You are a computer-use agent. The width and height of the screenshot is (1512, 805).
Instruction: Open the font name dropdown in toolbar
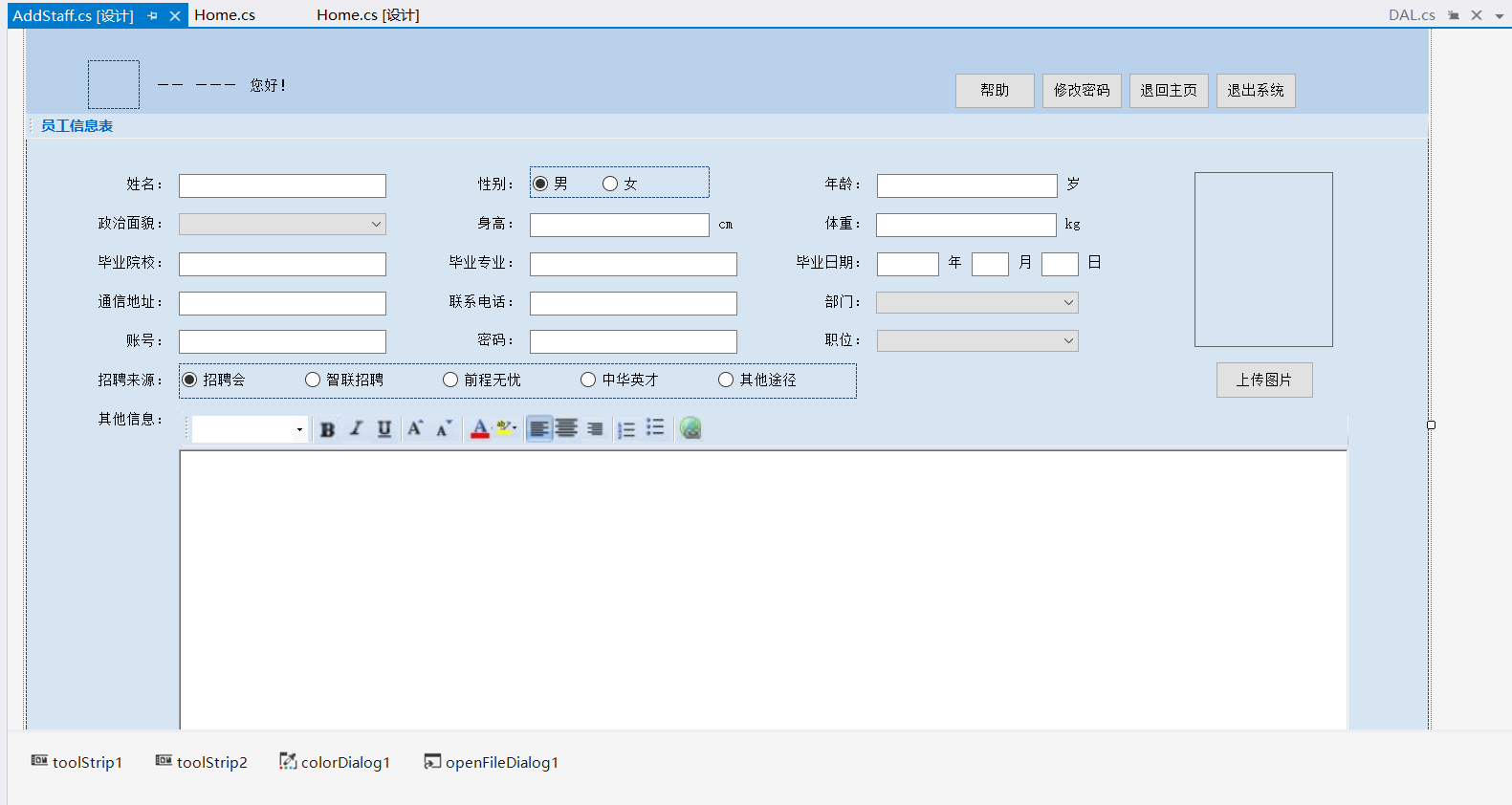coord(299,429)
